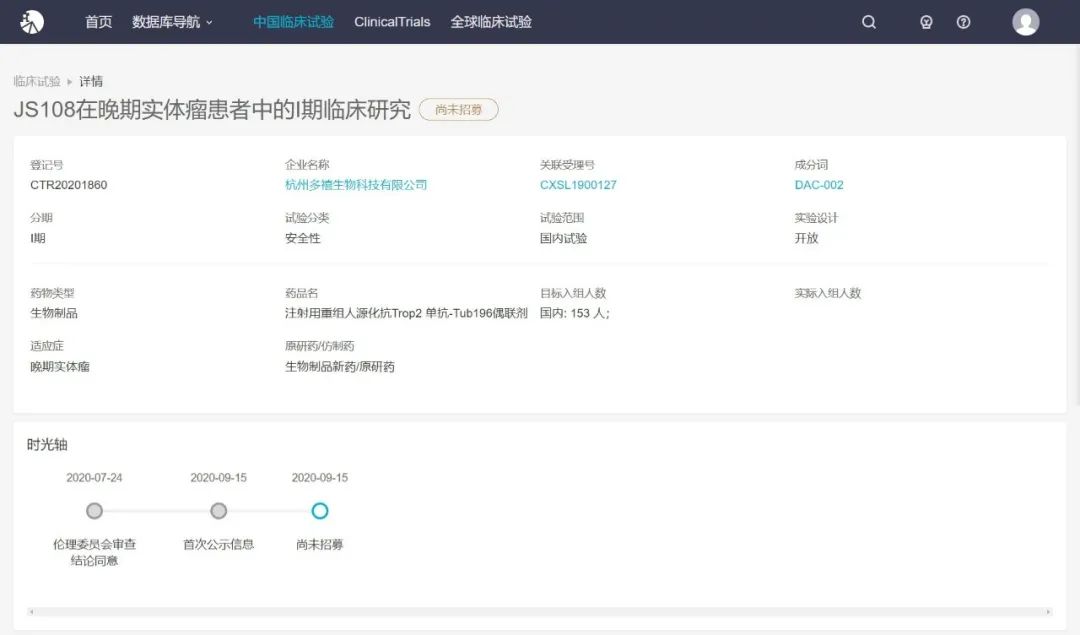
Task: Open acceptance number CXSL1900127 link
Action: click(578, 185)
